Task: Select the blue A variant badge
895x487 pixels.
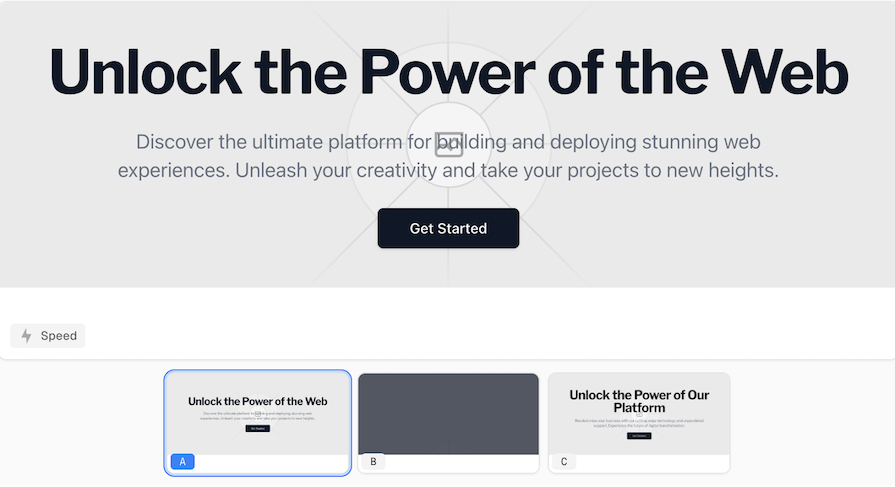Action: (x=183, y=461)
